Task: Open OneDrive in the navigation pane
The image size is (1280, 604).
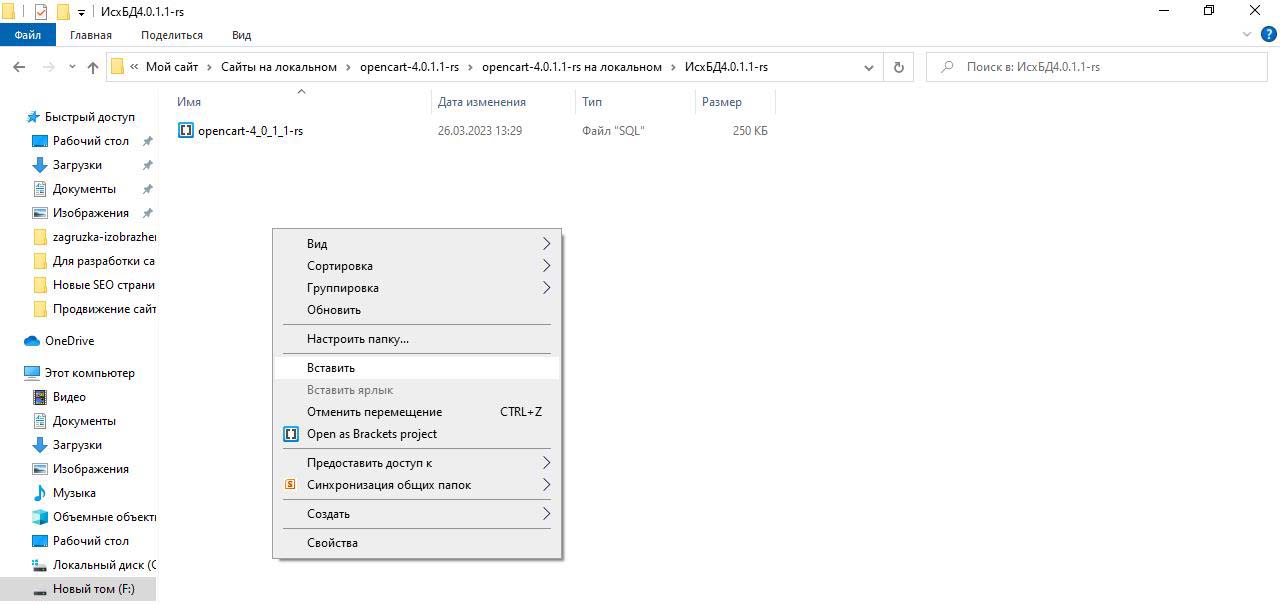Action: point(69,341)
